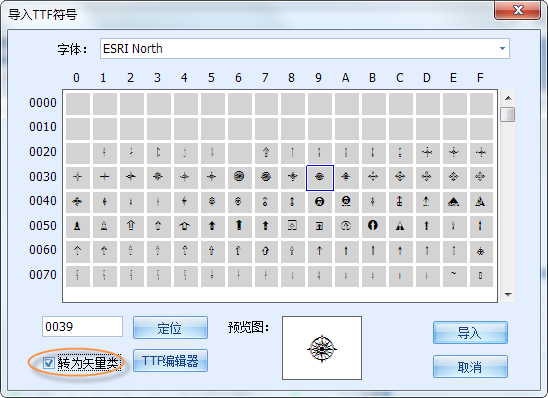Click the character code field showing 0039
548x398 pixels.
82,327
